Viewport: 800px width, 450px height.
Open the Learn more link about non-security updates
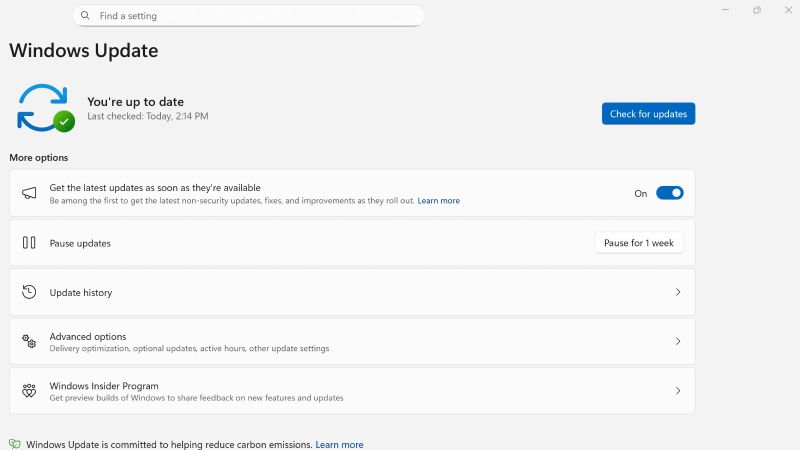click(x=438, y=201)
